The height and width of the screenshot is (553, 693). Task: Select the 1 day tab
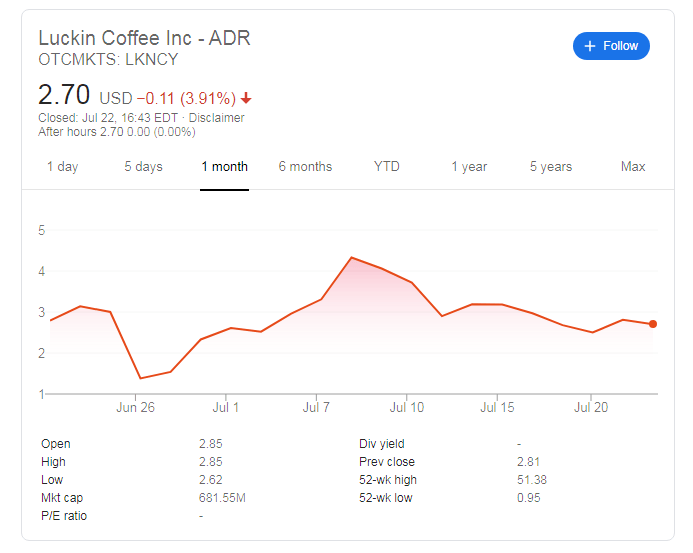pyautogui.click(x=63, y=167)
